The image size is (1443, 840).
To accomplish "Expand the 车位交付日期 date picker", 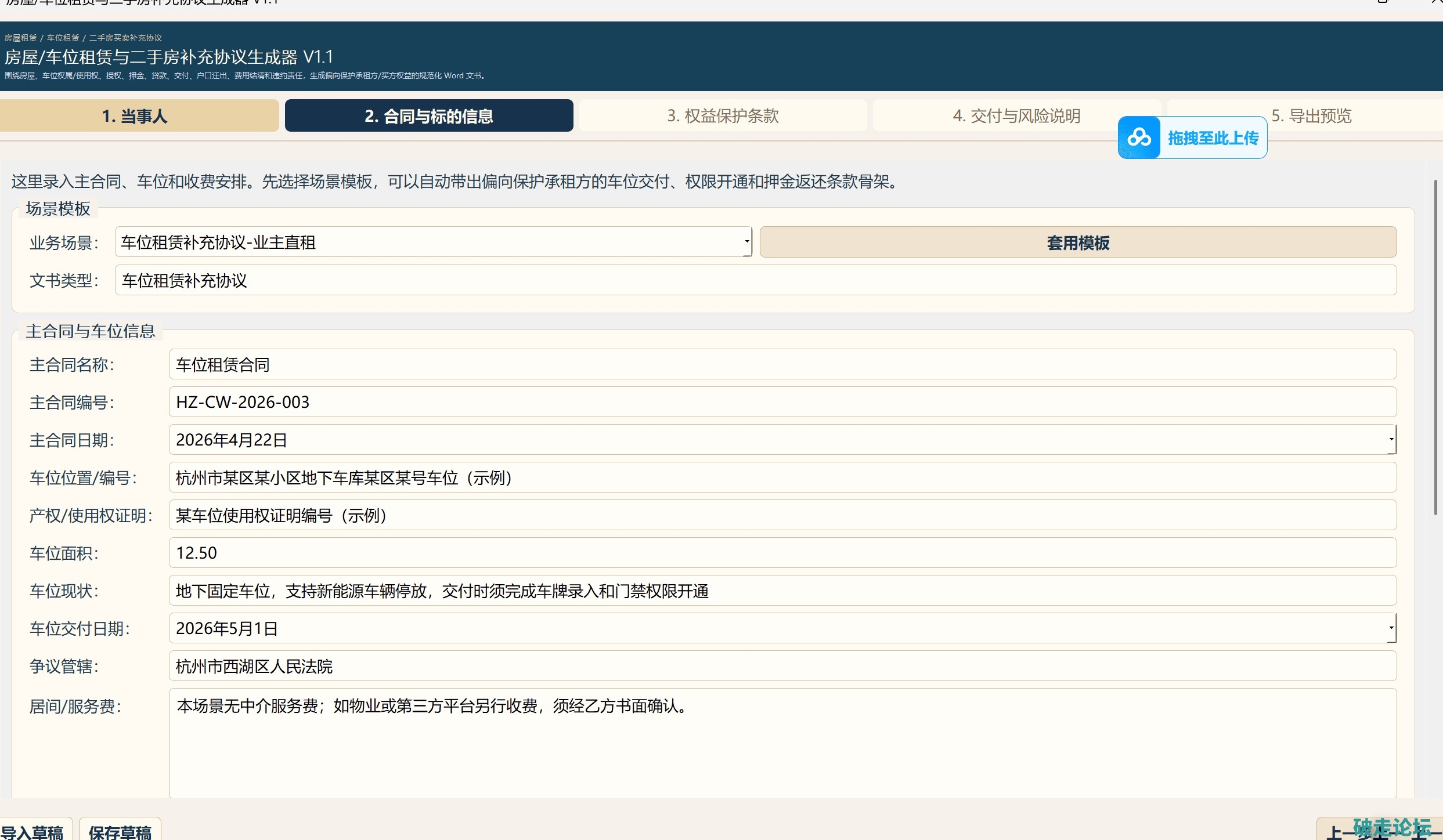I will [1391, 628].
